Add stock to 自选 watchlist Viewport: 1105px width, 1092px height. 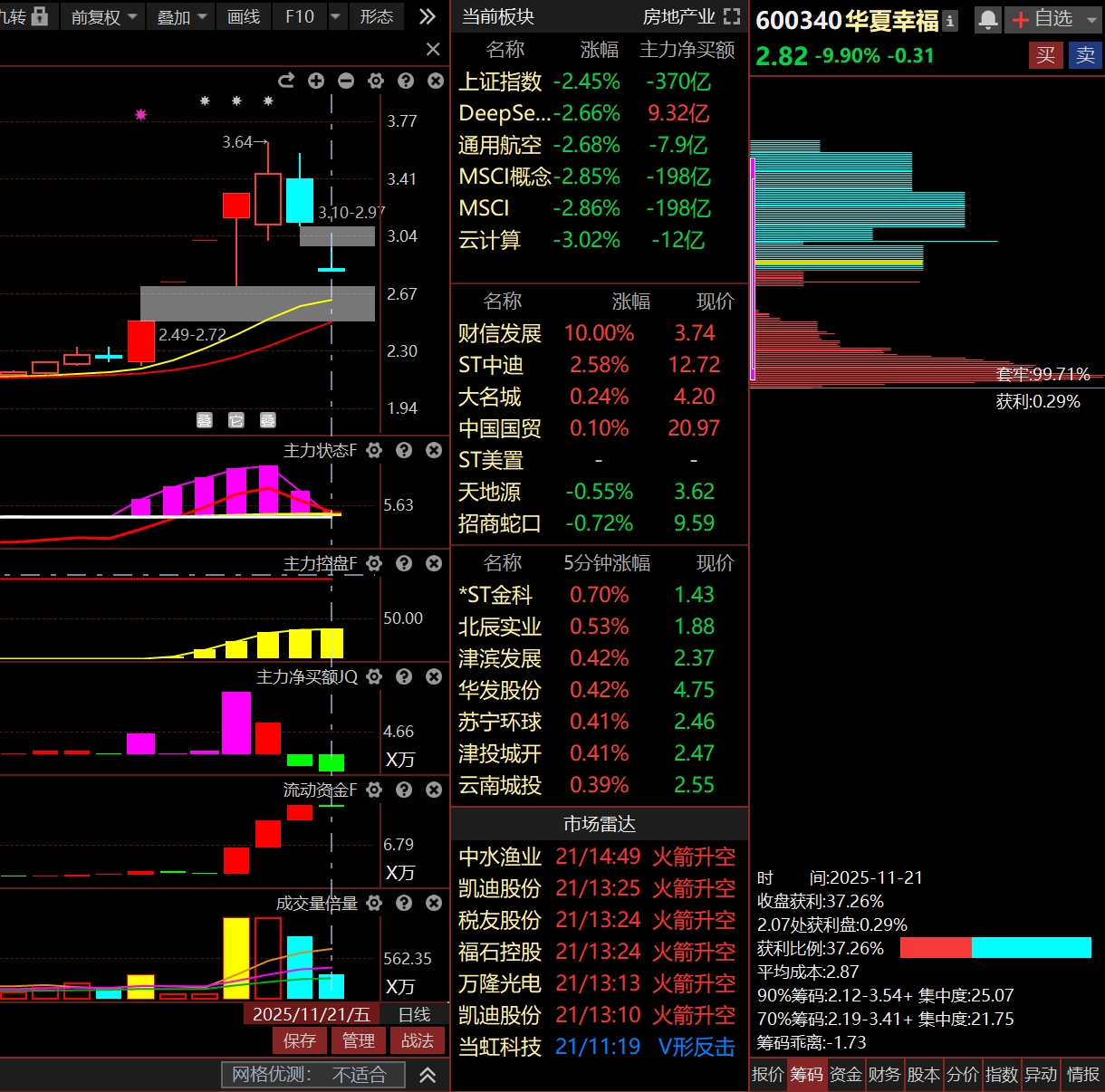tap(1043, 19)
